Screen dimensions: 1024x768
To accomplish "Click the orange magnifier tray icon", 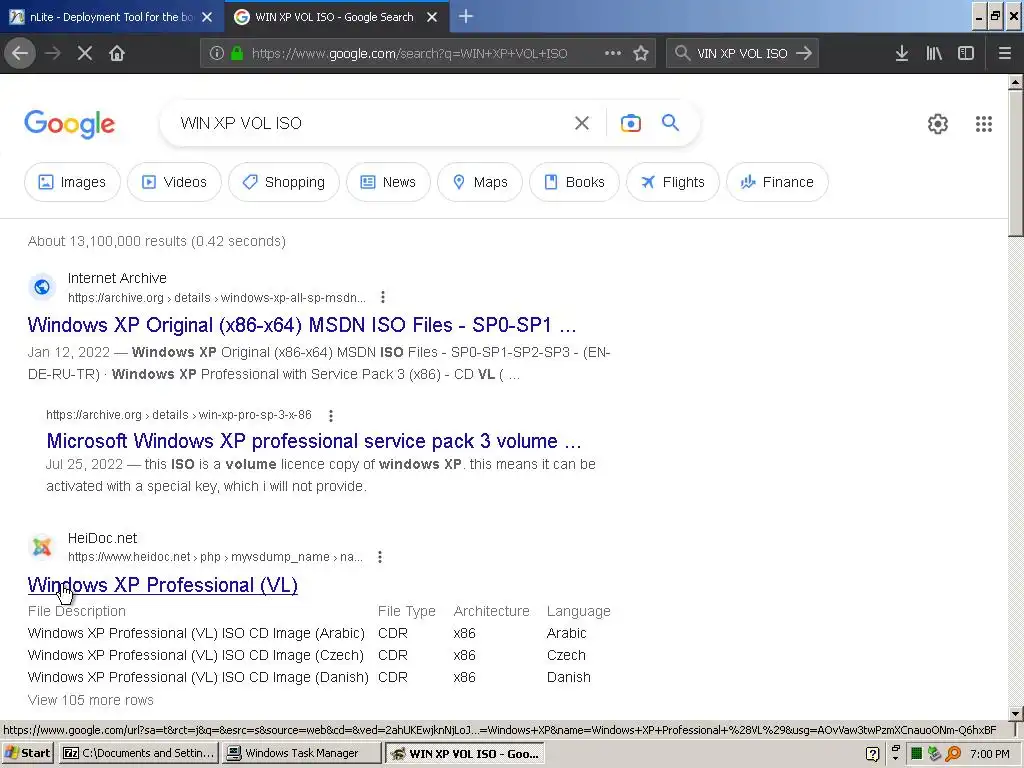I will click(x=953, y=754).
